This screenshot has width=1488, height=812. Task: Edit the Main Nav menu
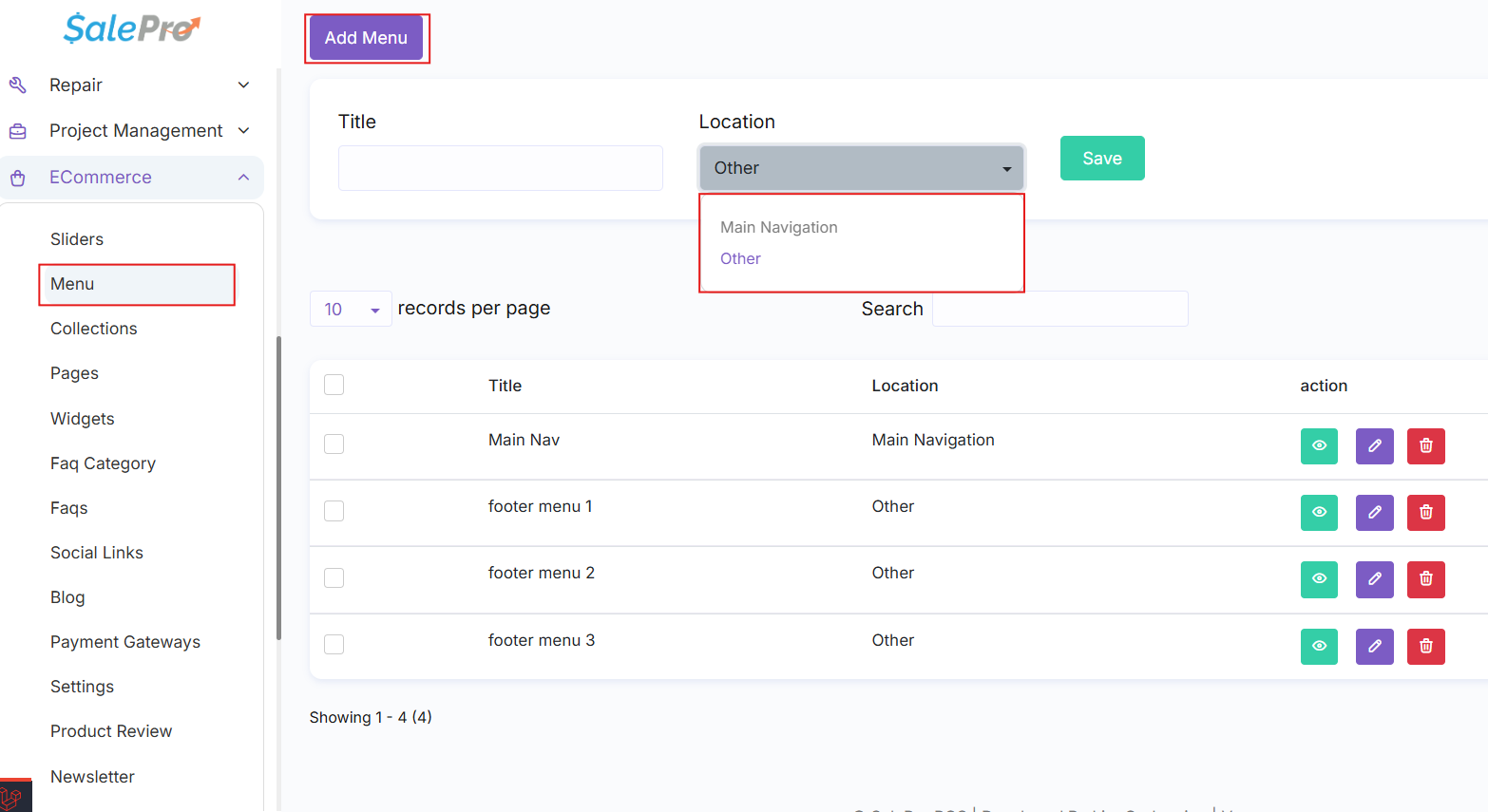(1375, 446)
